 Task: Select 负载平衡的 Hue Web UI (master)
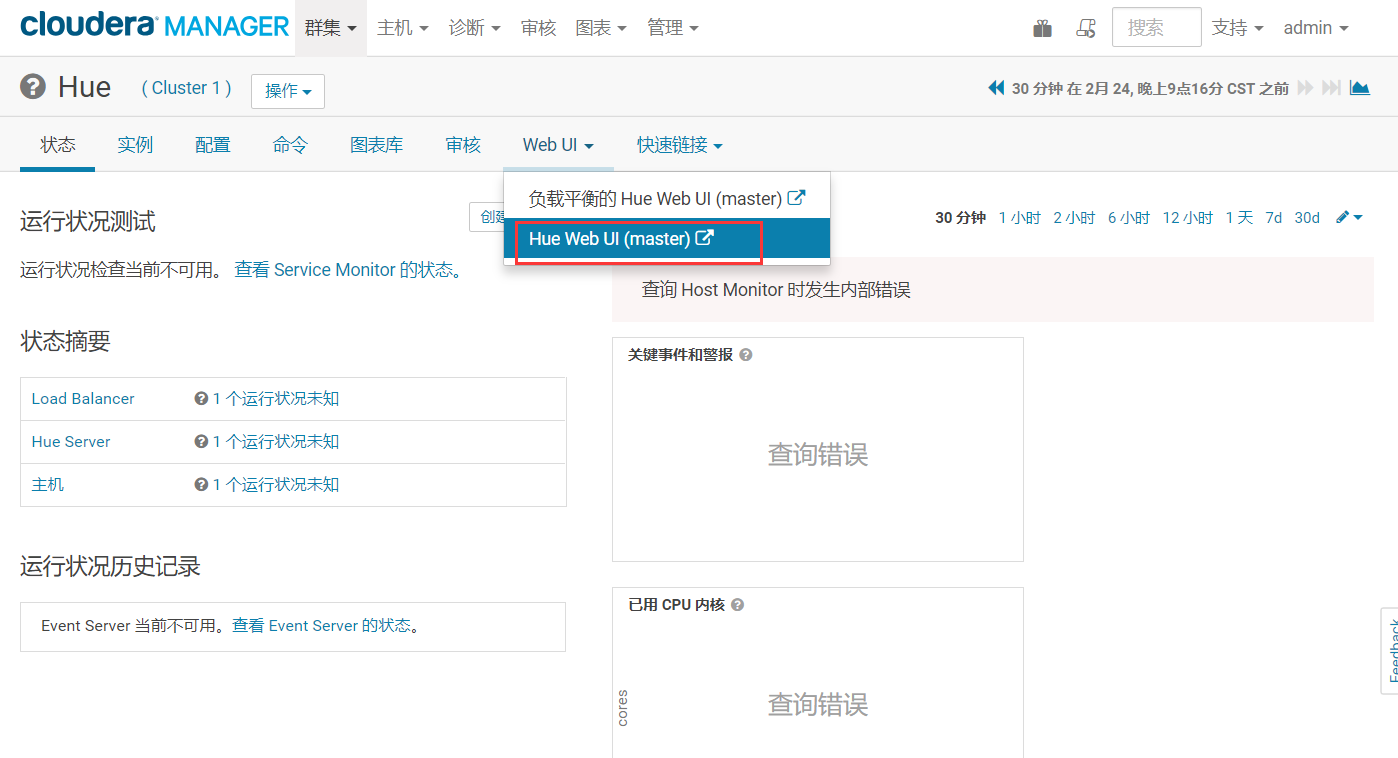coord(667,198)
